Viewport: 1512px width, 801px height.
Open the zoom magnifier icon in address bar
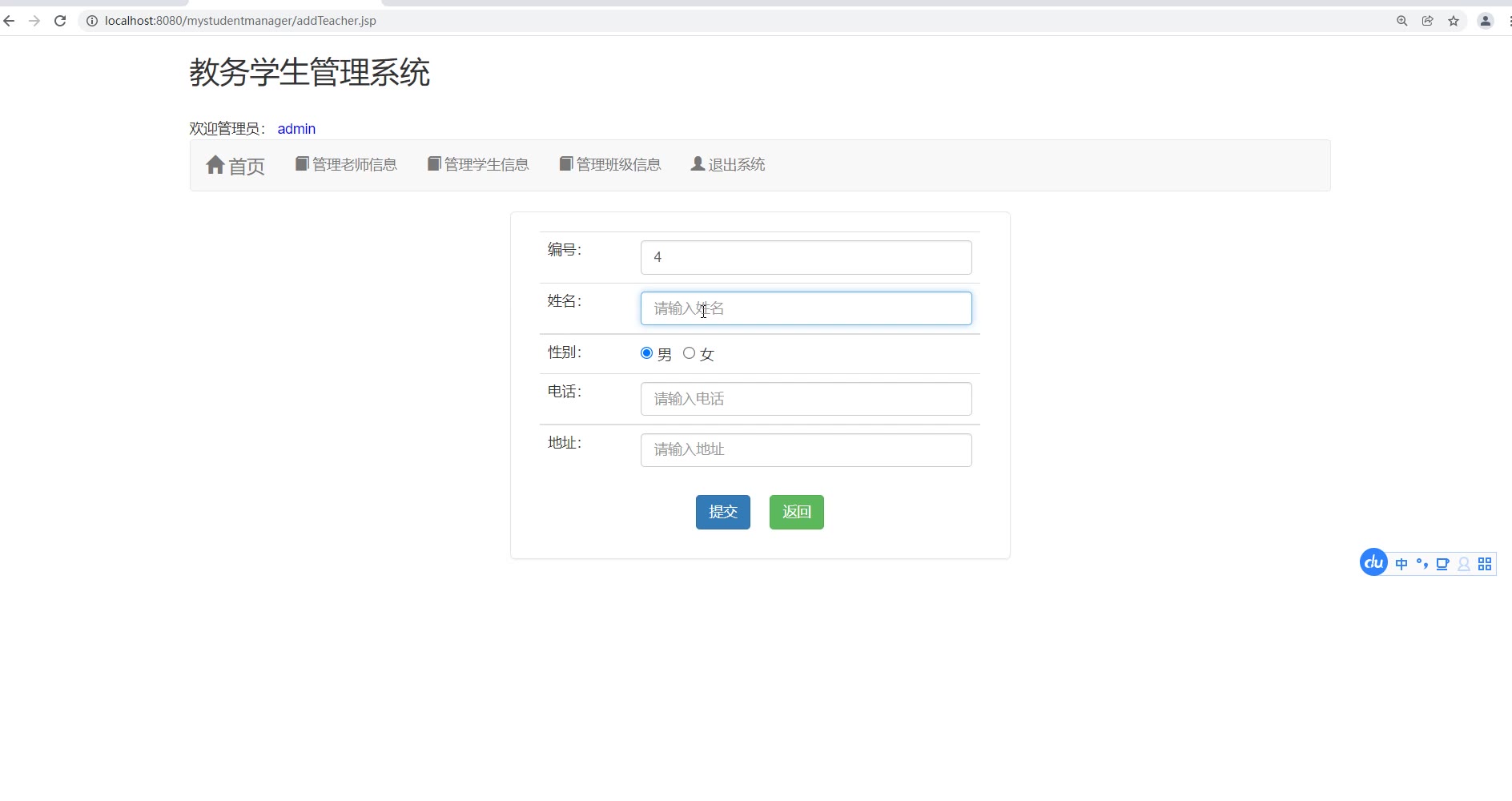(x=1402, y=21)
